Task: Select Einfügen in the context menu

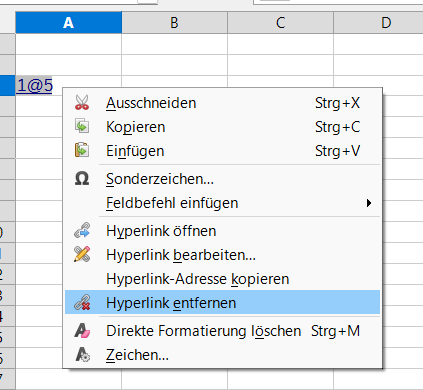Action: coord(222,151)
